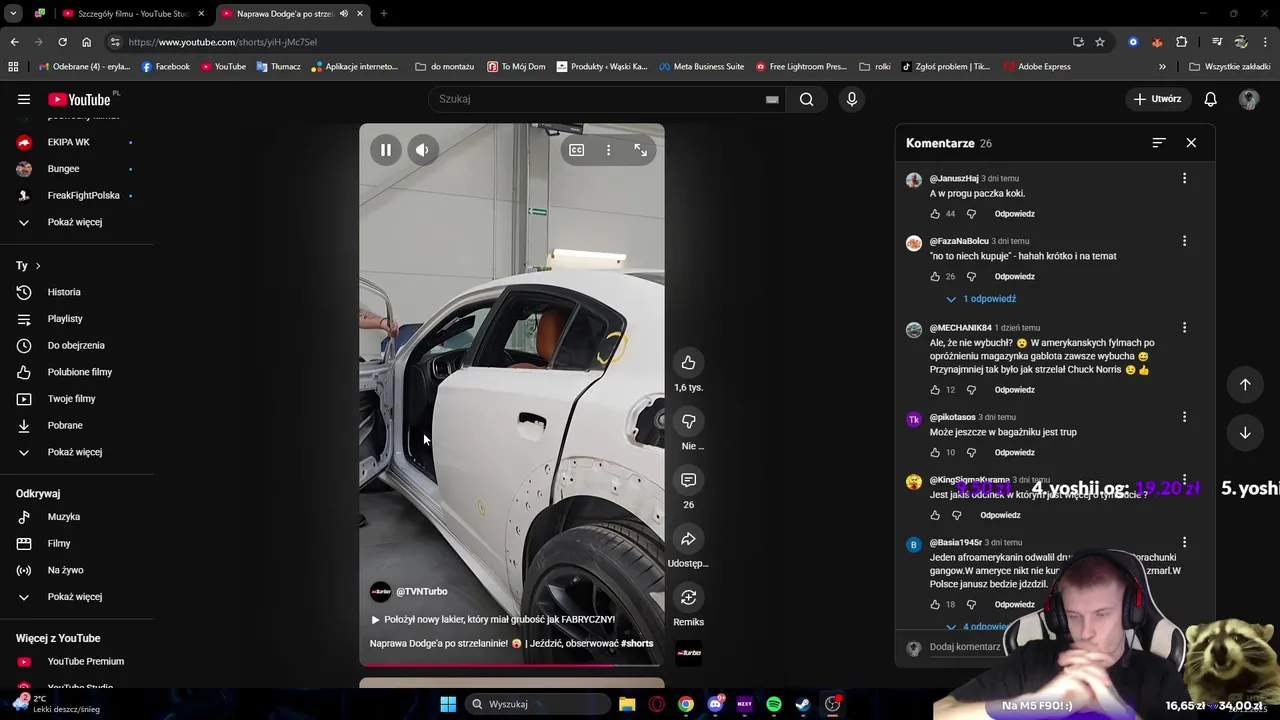Open a new browser tab
This screenshot has height=720, width=1280.
pos(383,14)
